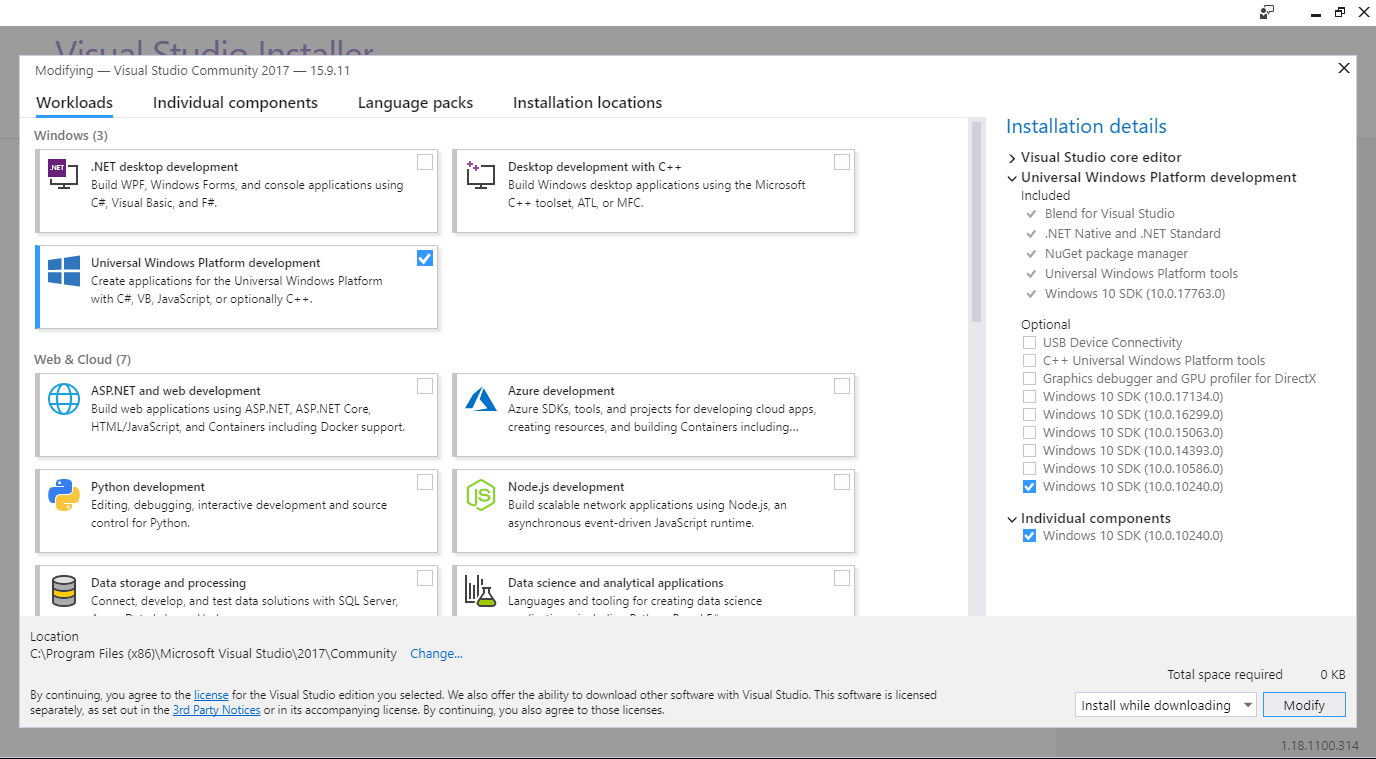Click the Azure development icon
The height and width of the screenshot is (759, 1376).
(480, 397)
